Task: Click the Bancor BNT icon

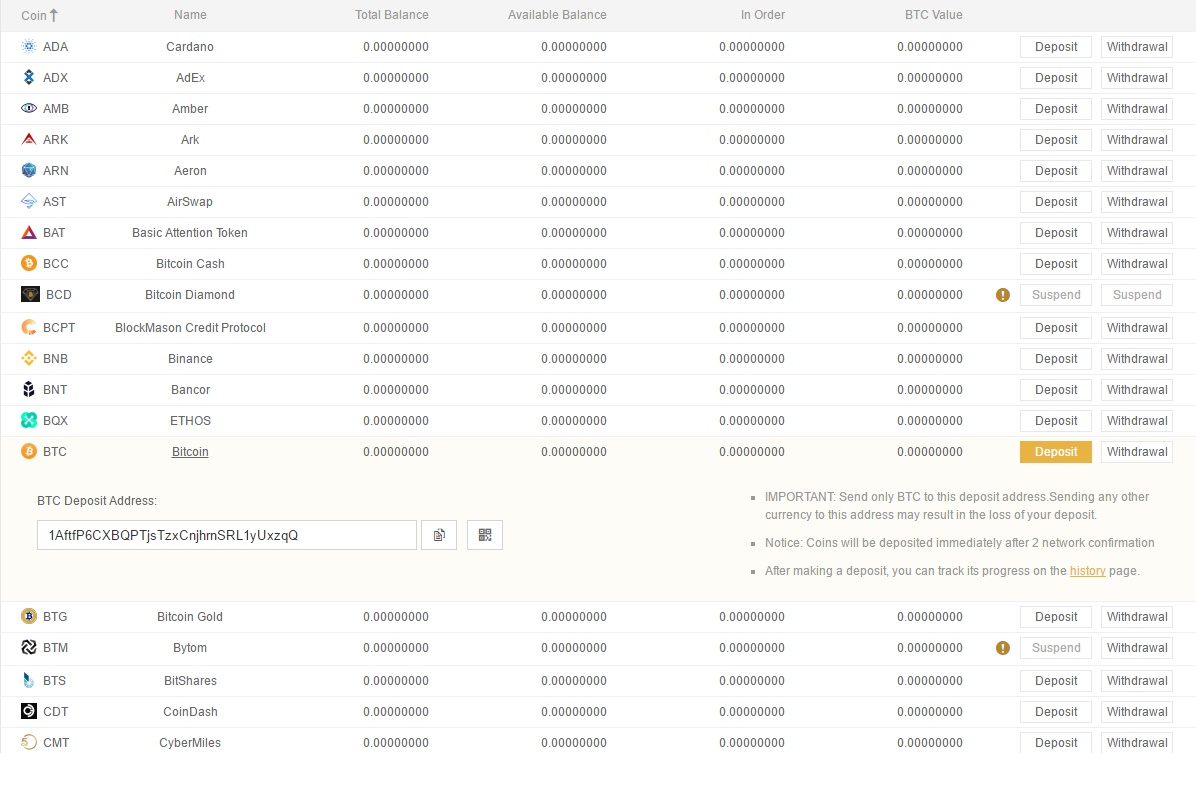Action: (29, 389)
